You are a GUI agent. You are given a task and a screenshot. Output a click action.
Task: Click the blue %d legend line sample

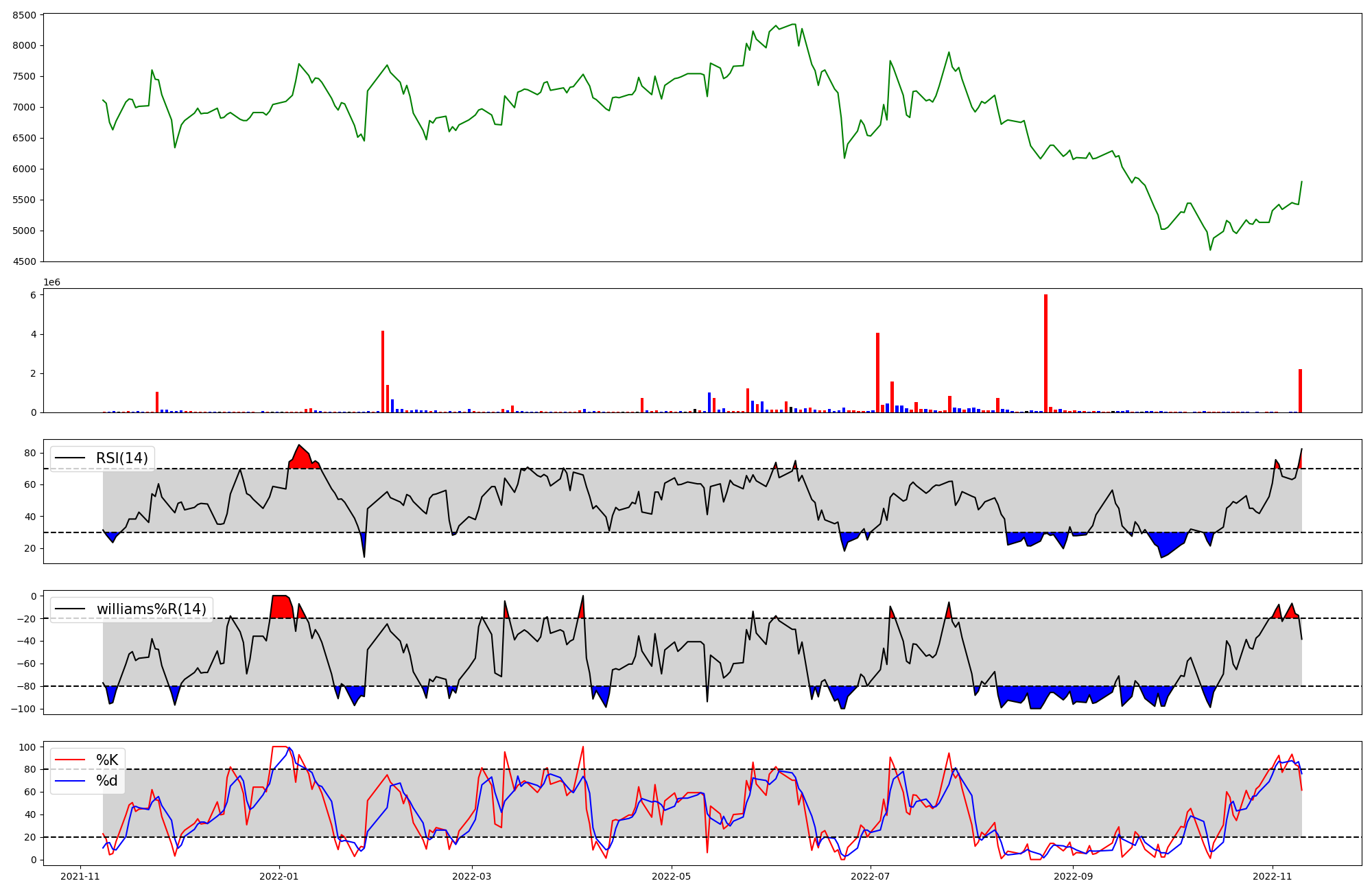69,781
